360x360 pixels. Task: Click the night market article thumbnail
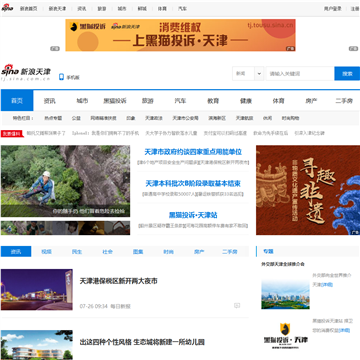coord(37,290)
